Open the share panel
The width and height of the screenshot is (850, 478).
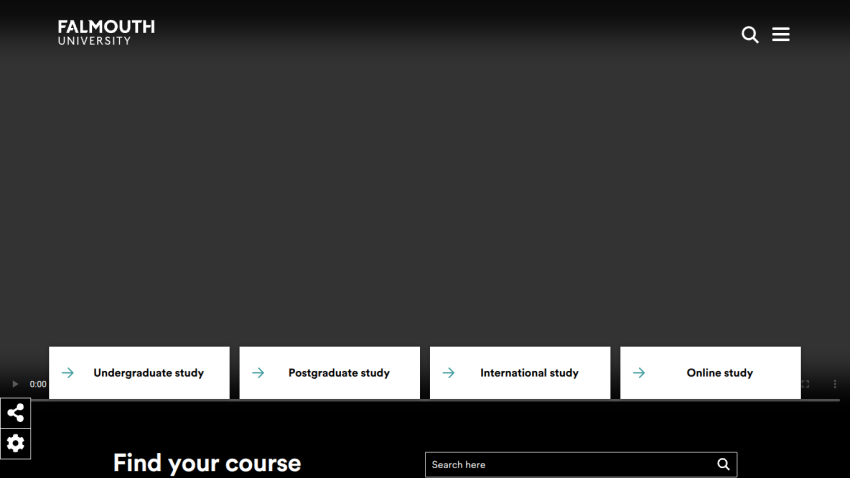[x=15, y=413]
